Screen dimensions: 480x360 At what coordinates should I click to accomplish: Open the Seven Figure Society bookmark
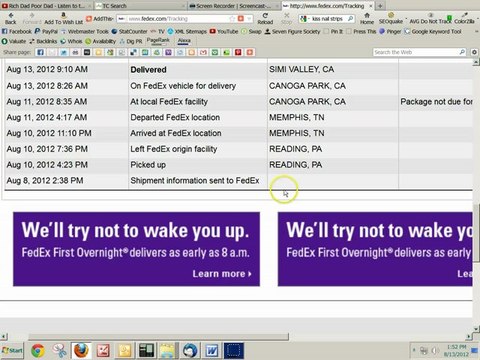coord(292,31)
